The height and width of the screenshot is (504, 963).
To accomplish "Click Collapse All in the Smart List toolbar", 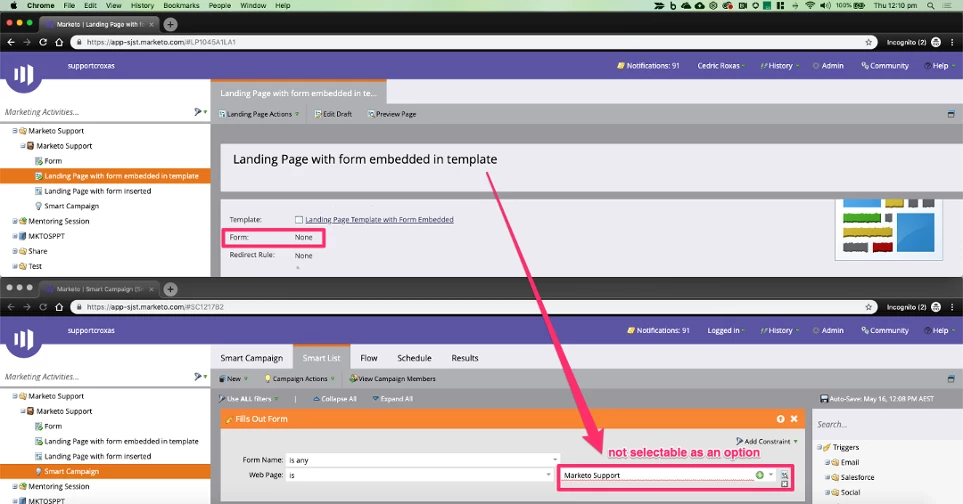I will point(335,399).
